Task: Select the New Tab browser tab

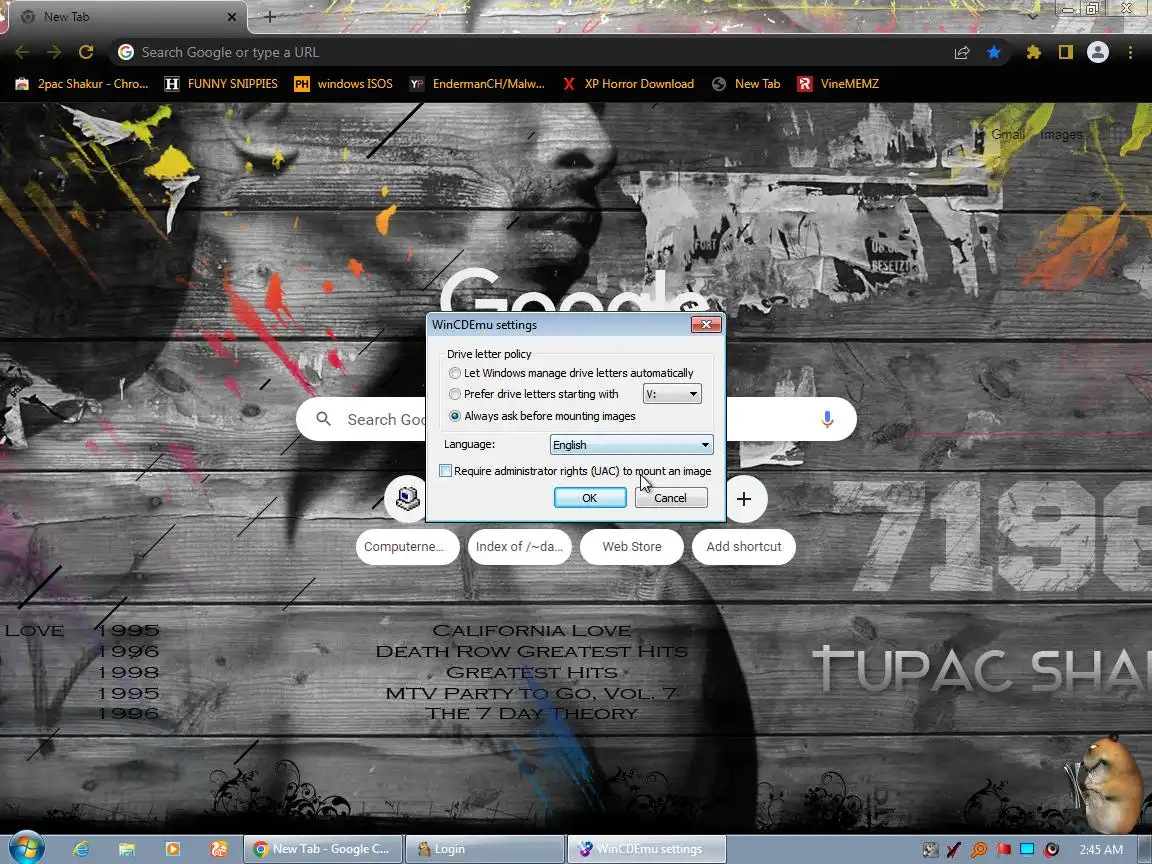Action: pyautogui.click(x=126, y=17)
